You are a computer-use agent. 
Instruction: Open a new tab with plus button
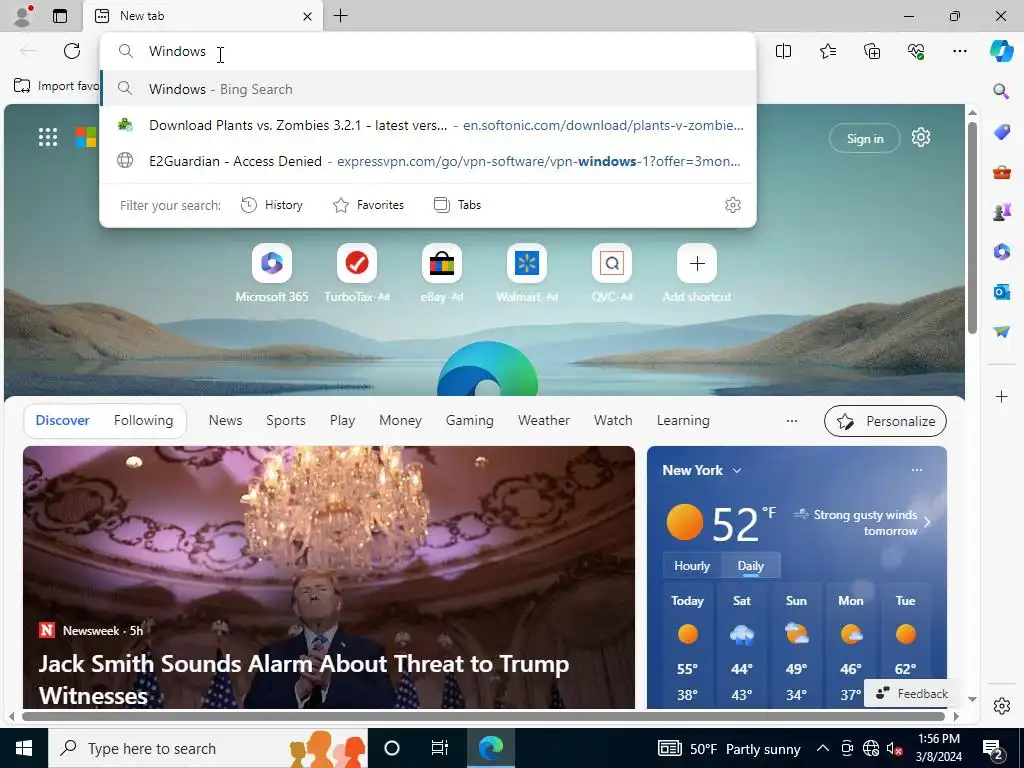coord(340,16)
